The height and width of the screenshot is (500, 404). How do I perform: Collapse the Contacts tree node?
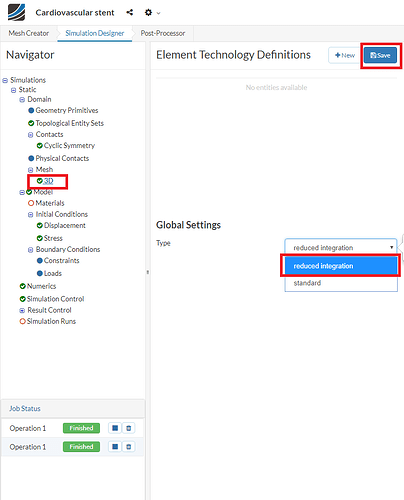30,135
